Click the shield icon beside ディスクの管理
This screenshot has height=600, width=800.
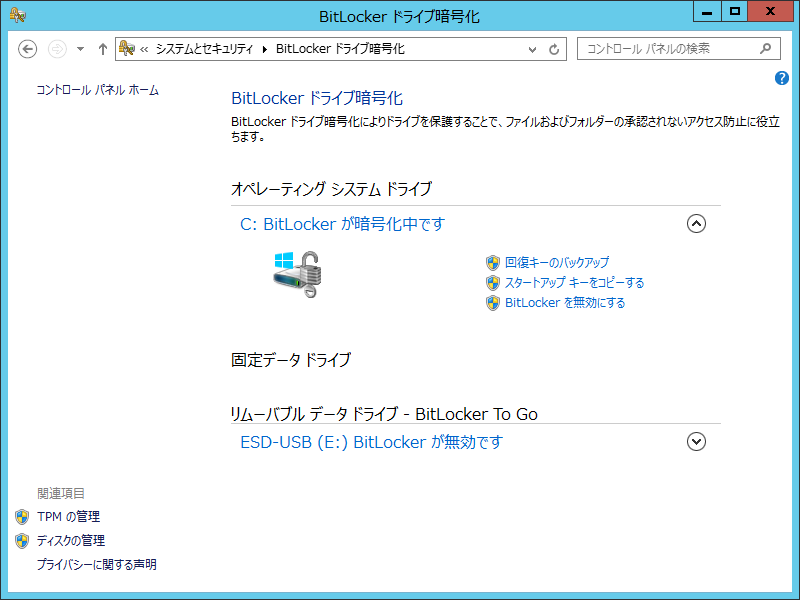click(22, 541)
